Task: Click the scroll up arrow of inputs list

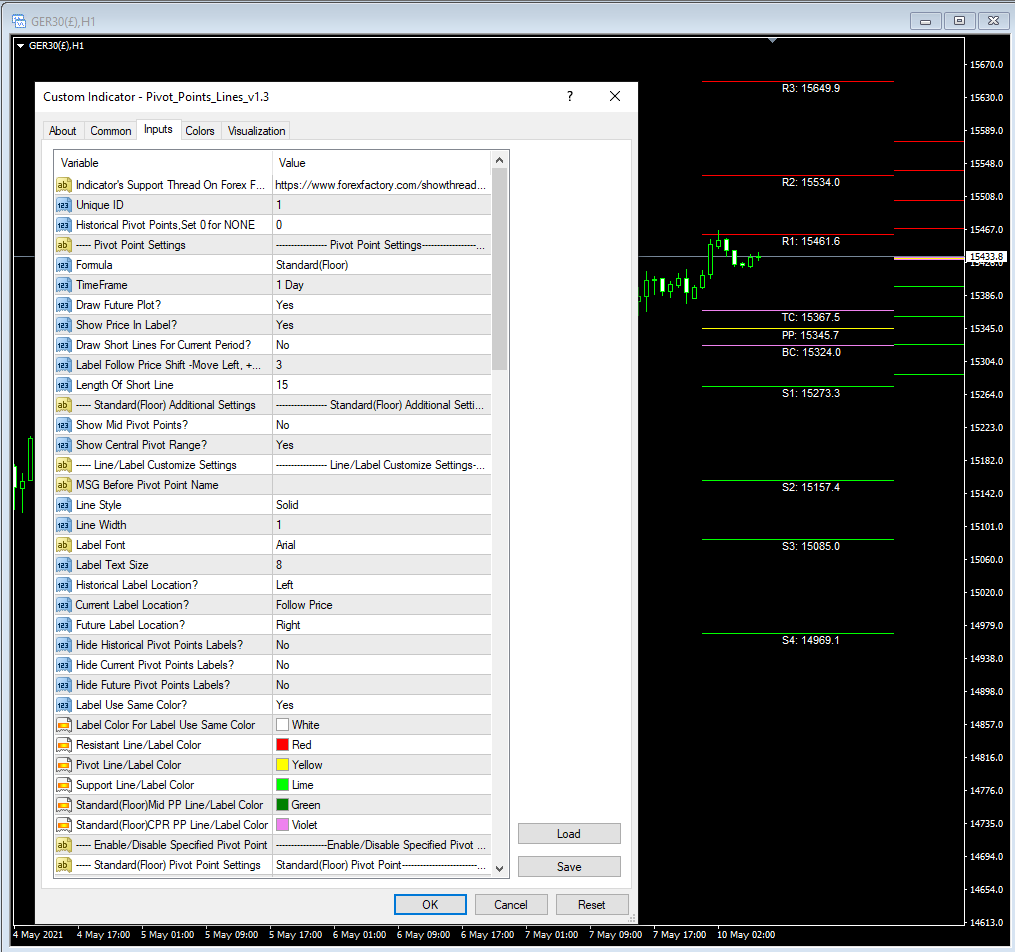Action: click(x=500, y=160)
